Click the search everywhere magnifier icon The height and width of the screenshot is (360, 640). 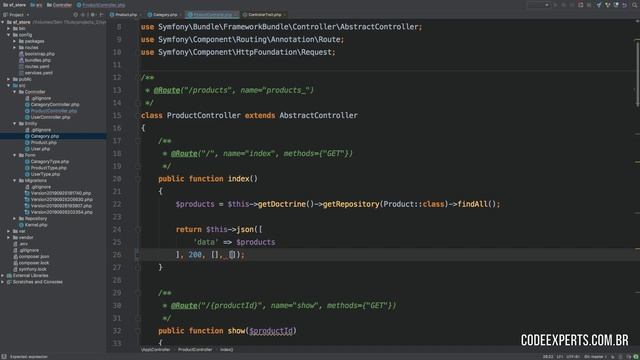coord(635,5)
